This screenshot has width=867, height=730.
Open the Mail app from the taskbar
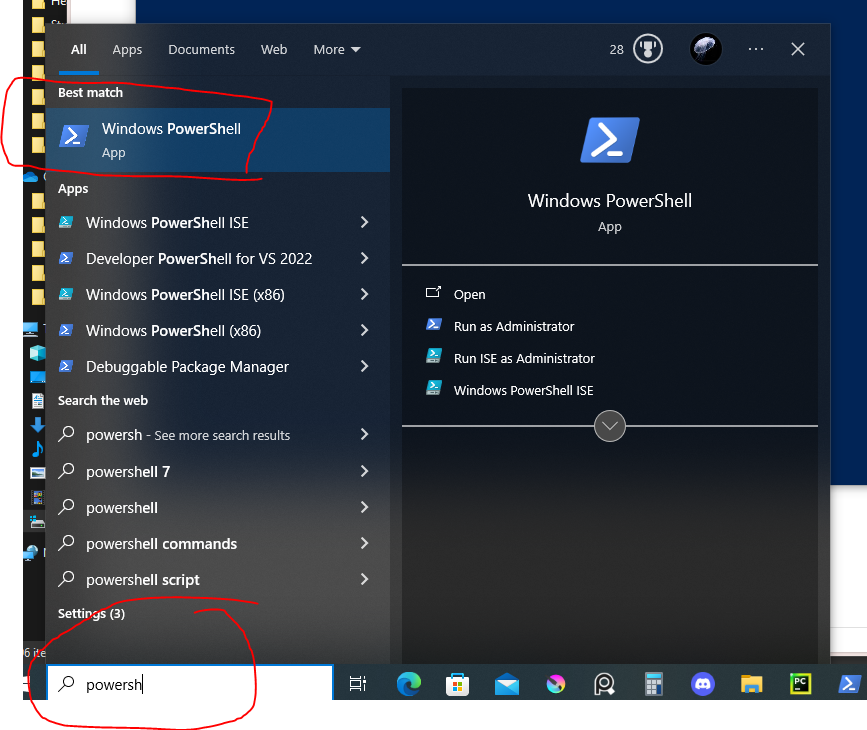[x=507, y=685]
